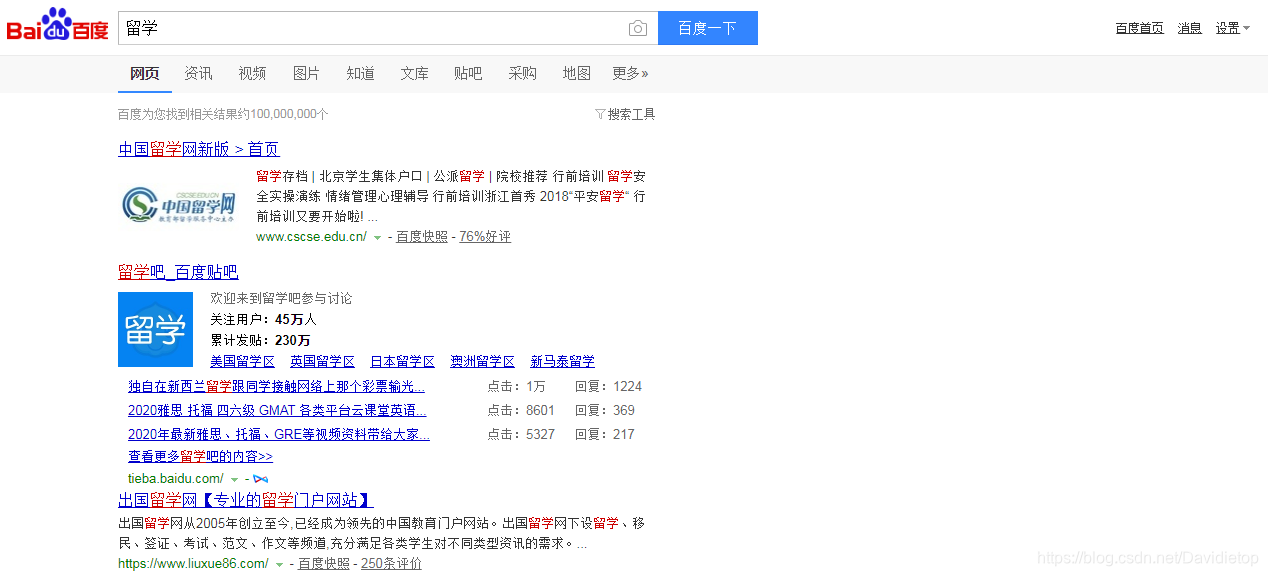
Task: Click the result count text 百度为您找到相关结果约100,000,000个
Action: coord(223,114)
